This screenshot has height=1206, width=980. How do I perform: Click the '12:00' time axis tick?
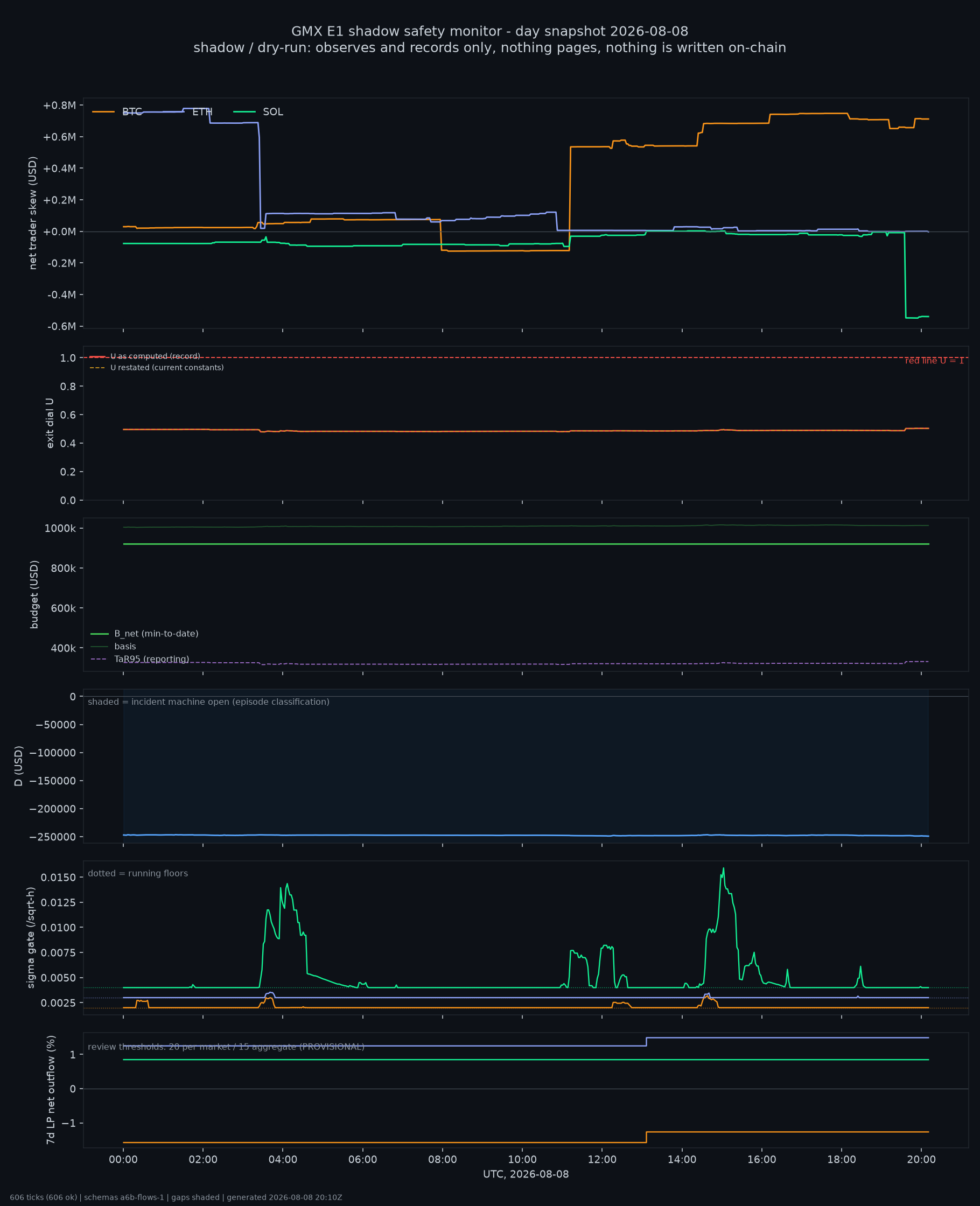(x=603, y=1160)
